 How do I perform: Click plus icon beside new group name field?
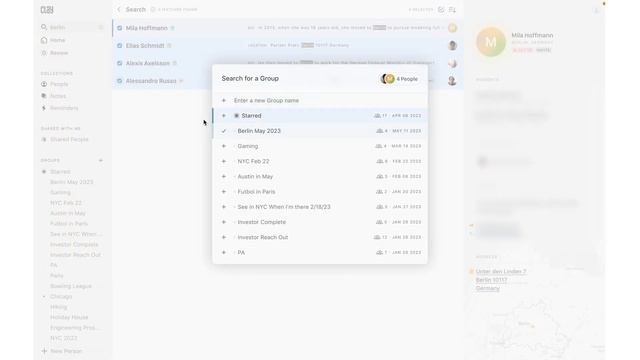pyautogui.click(x=224, y=100)
